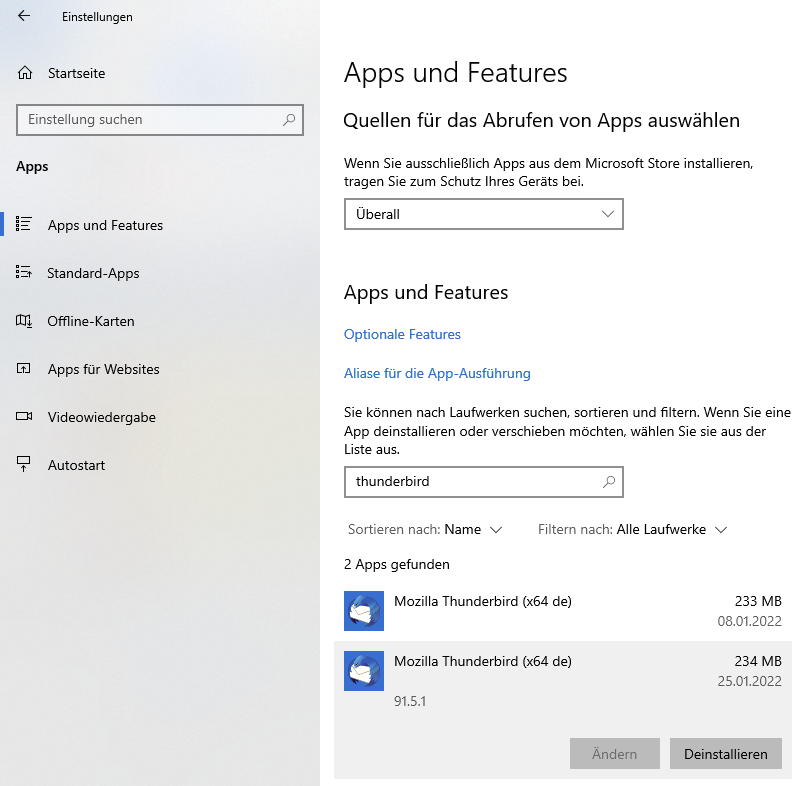Open Aliase für die App-Ausführung link

click(437, 373)
